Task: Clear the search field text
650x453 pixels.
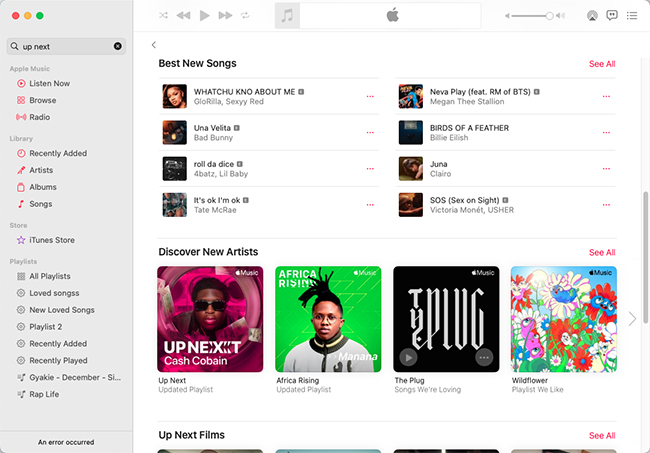Action: (x=118, y=46)
